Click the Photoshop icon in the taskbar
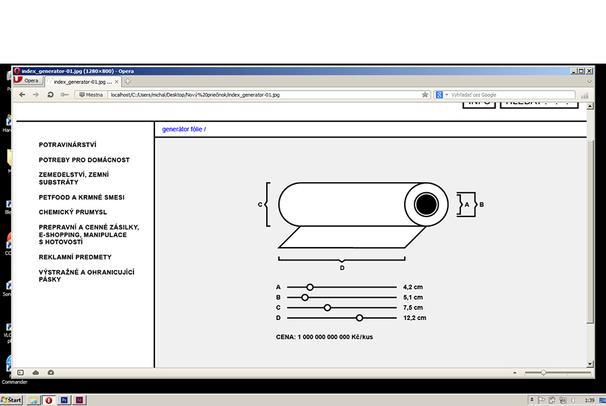Screen dimensions: 606x406 pyautogui.click(x=65, y=399)
